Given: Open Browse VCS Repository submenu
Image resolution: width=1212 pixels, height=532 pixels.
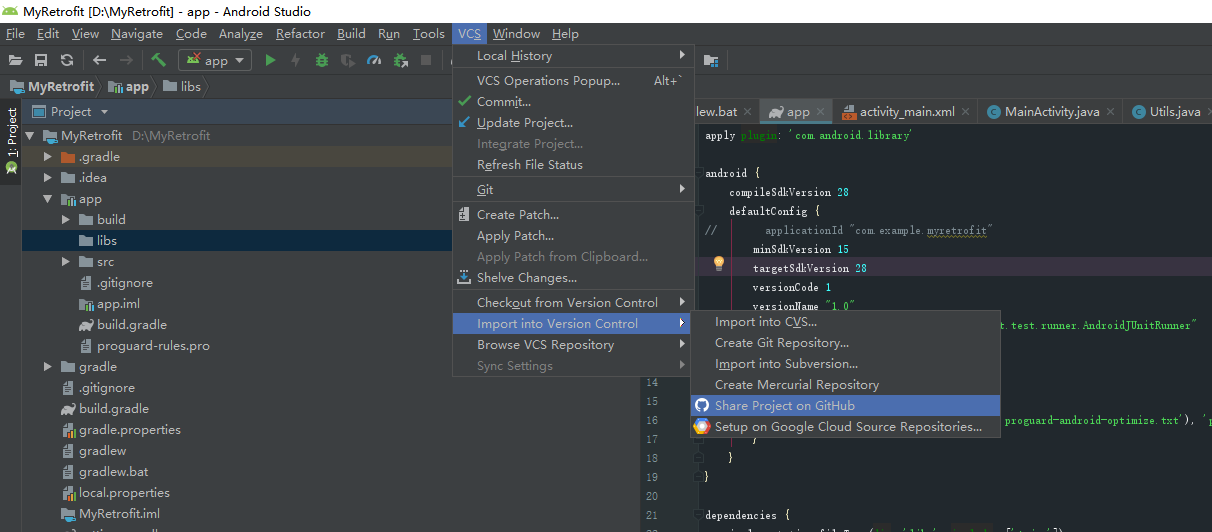Looking at the screenshot, I should click(x=572, y=345).
